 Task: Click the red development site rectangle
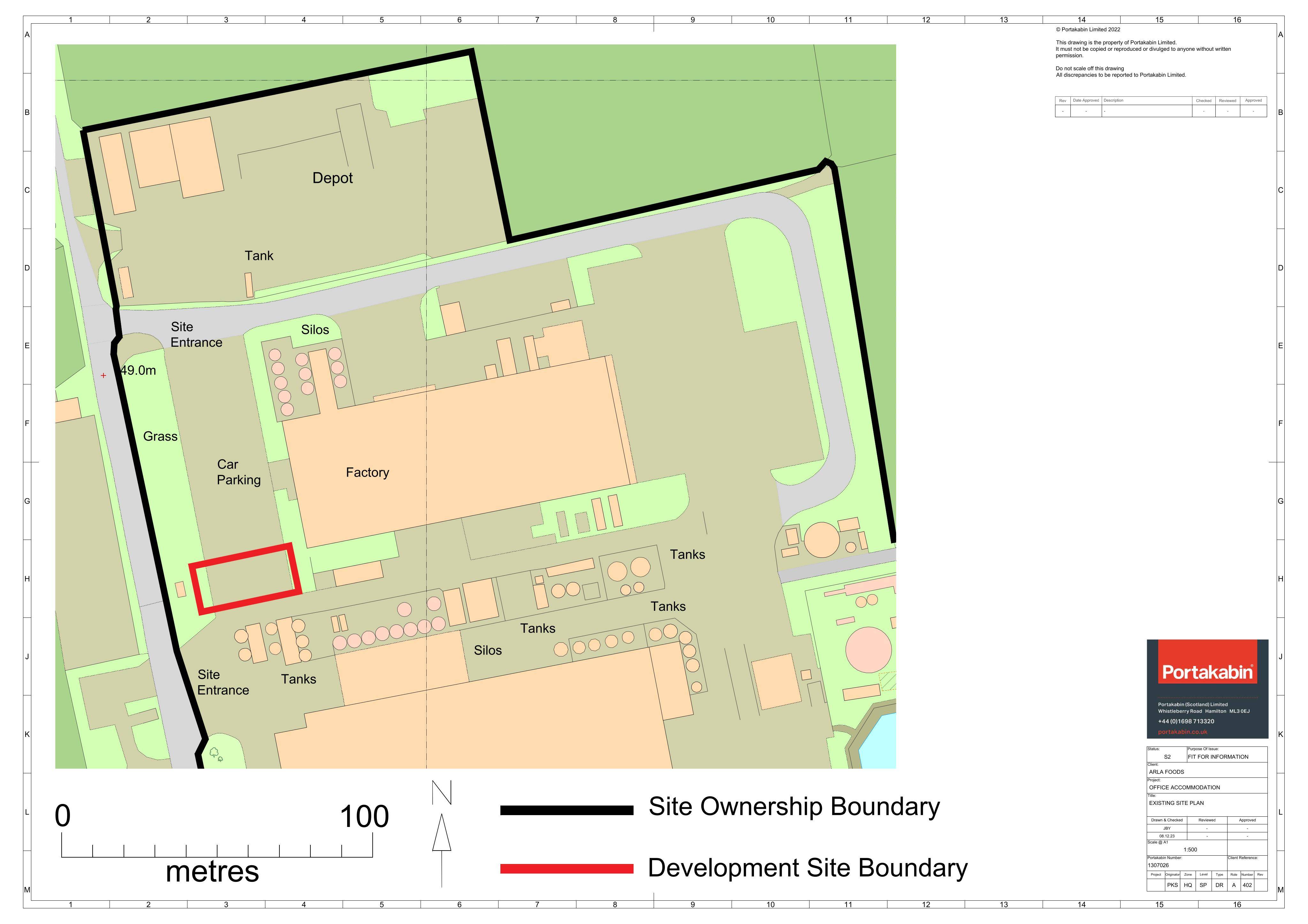tap(246, 579)
